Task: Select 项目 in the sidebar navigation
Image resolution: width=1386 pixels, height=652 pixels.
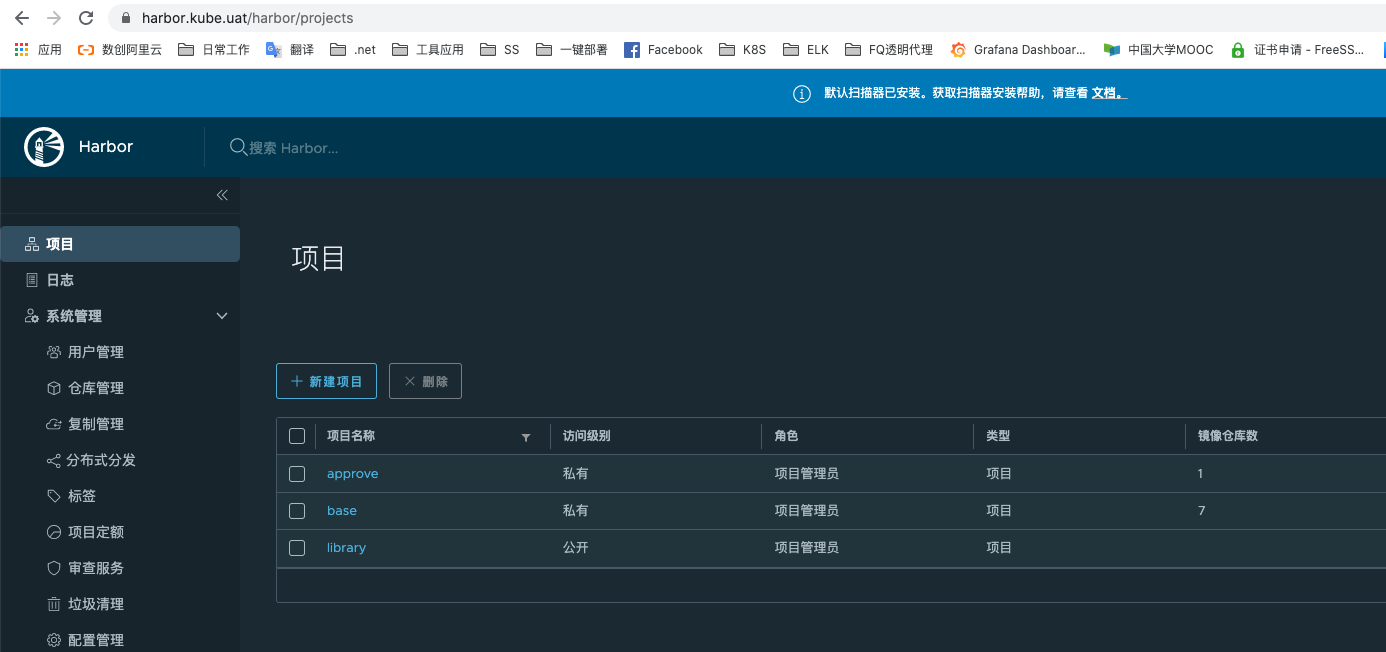Action: click(60, 244)
